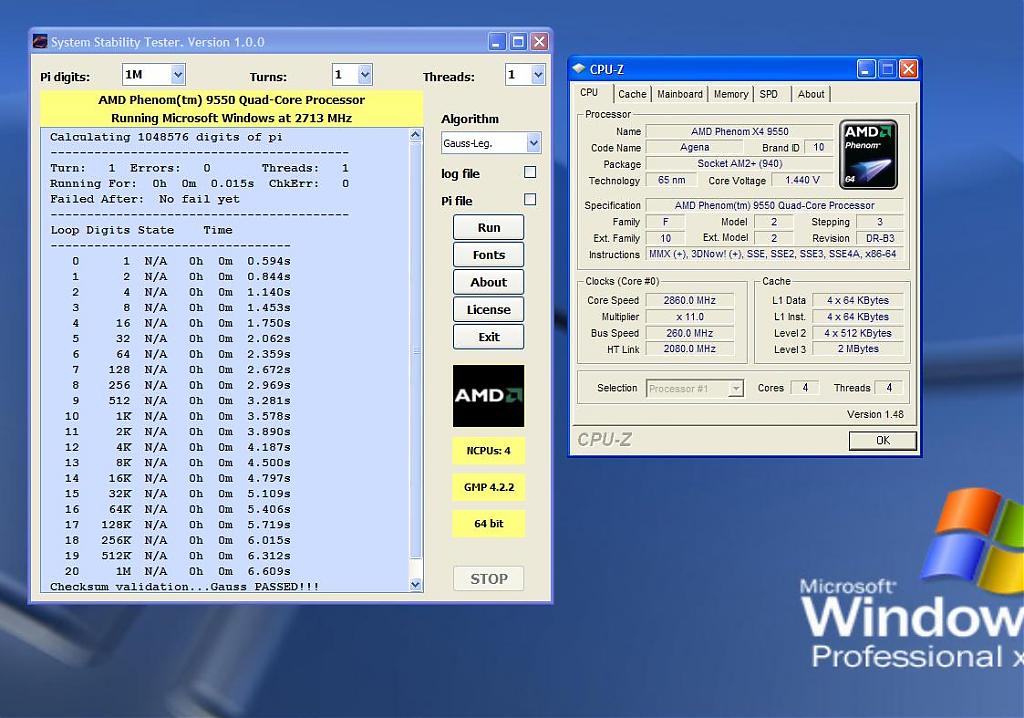Open the Pi digits dropdown
The height and width of the screenshot is (718, 1024).
177,75
